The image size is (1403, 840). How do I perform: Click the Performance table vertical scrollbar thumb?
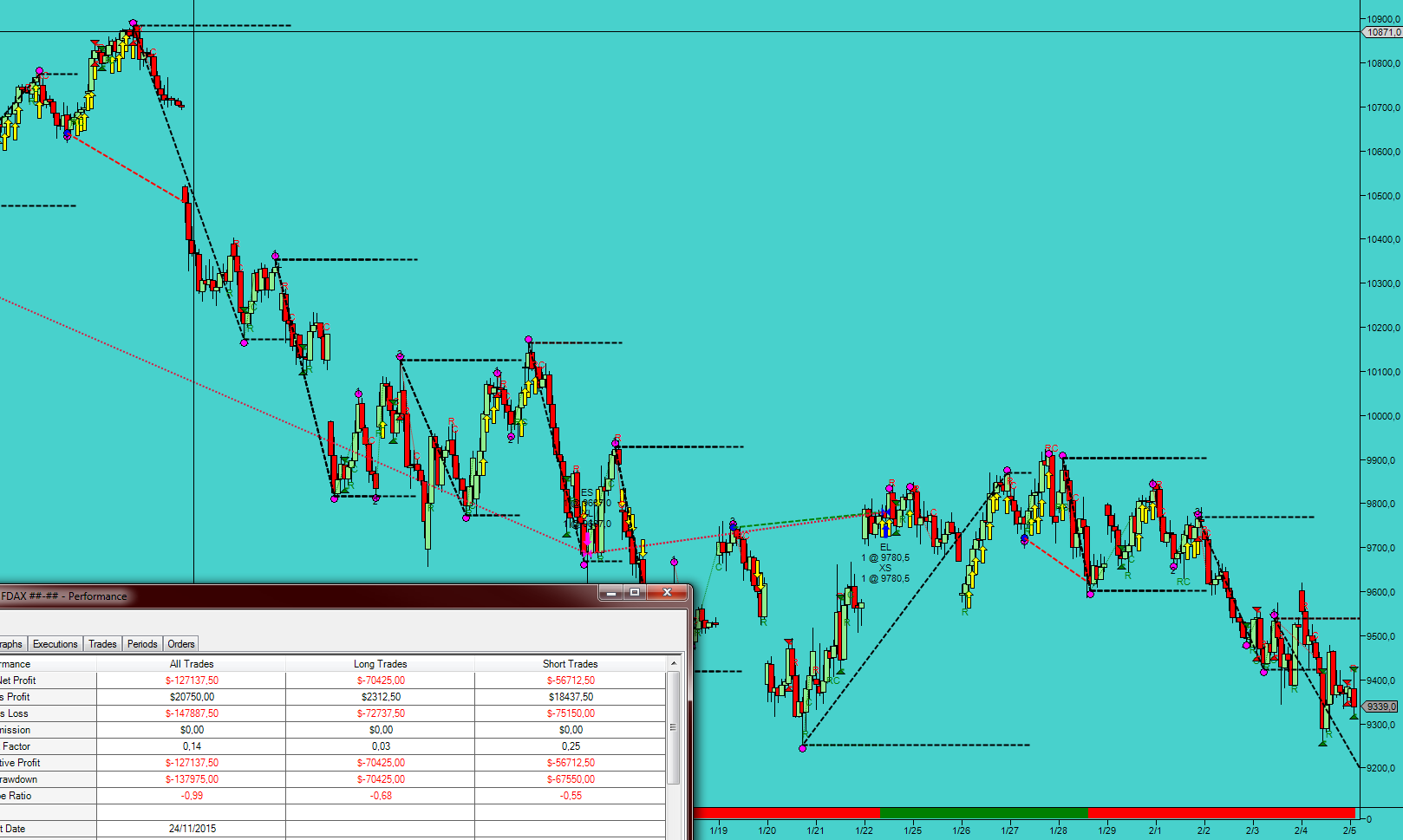[x=674, y=727]
